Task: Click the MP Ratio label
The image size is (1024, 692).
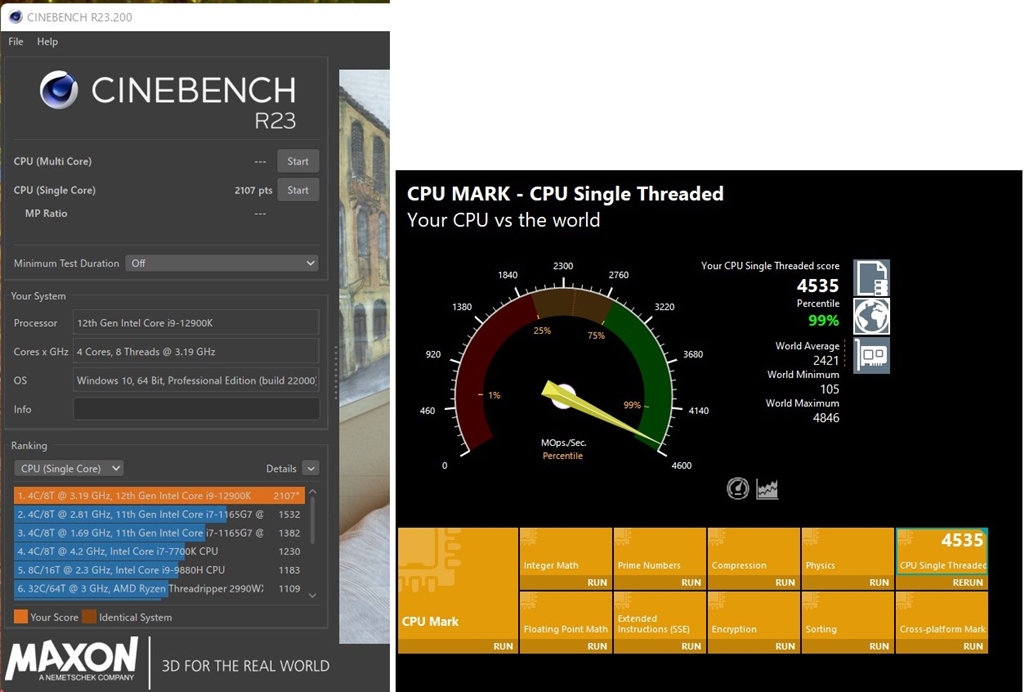Action: click(x=46, y=213)
